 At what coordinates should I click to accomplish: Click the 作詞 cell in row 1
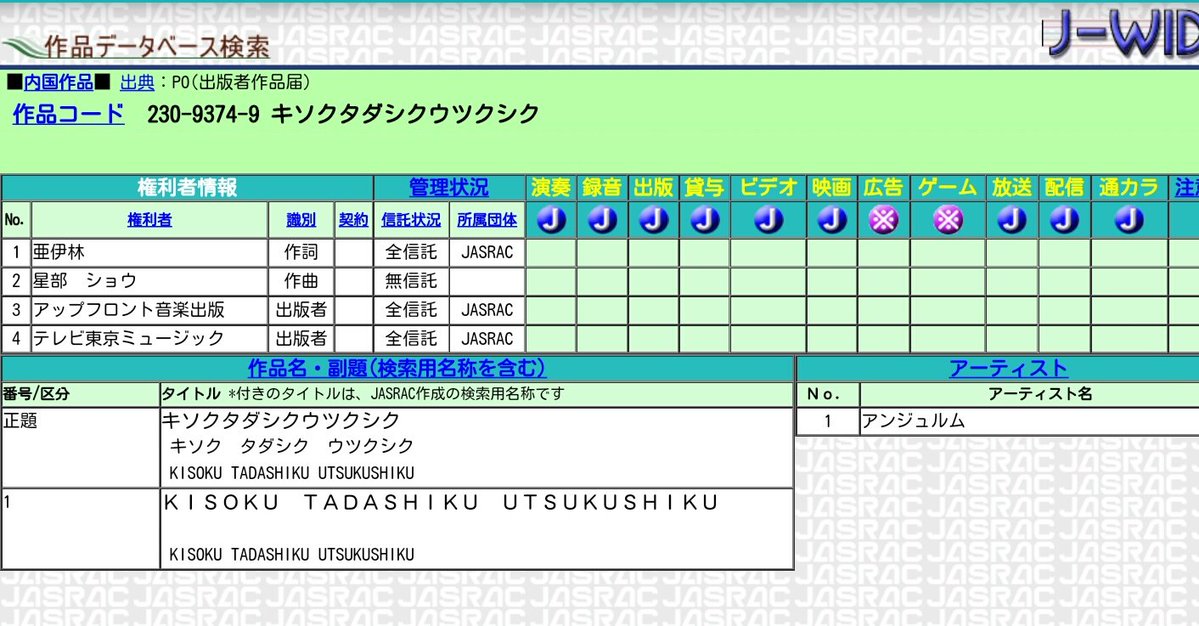(x=301, y=252)
